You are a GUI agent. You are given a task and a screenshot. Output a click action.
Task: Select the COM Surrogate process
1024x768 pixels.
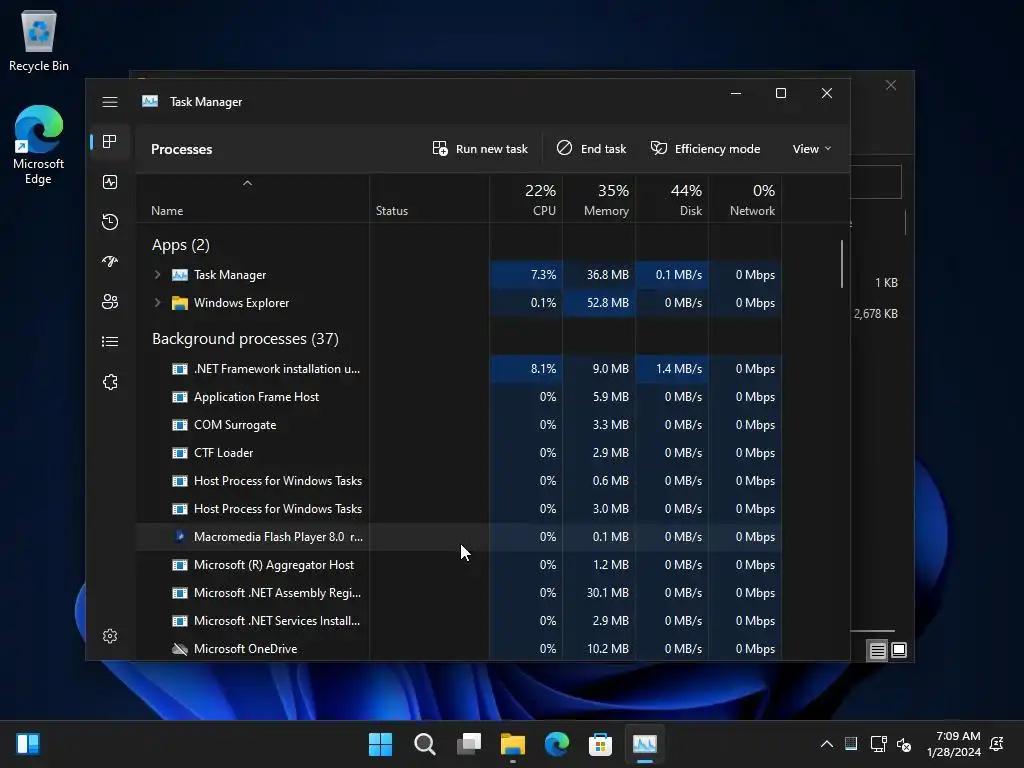[x=458, y=425]
